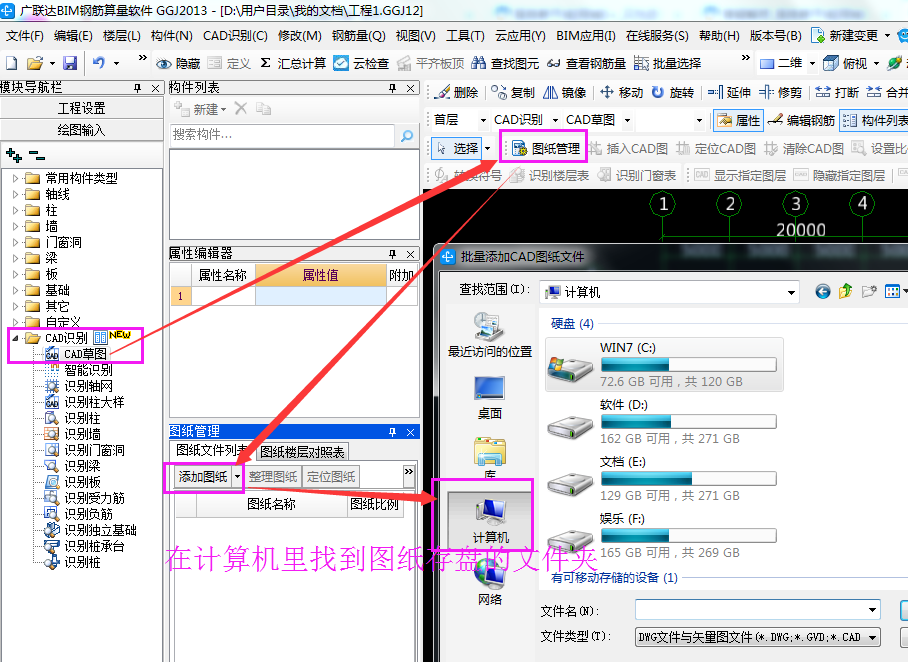908x662 pixels.
Task: Select WIN7 (C:) drive
Action: 664,365
